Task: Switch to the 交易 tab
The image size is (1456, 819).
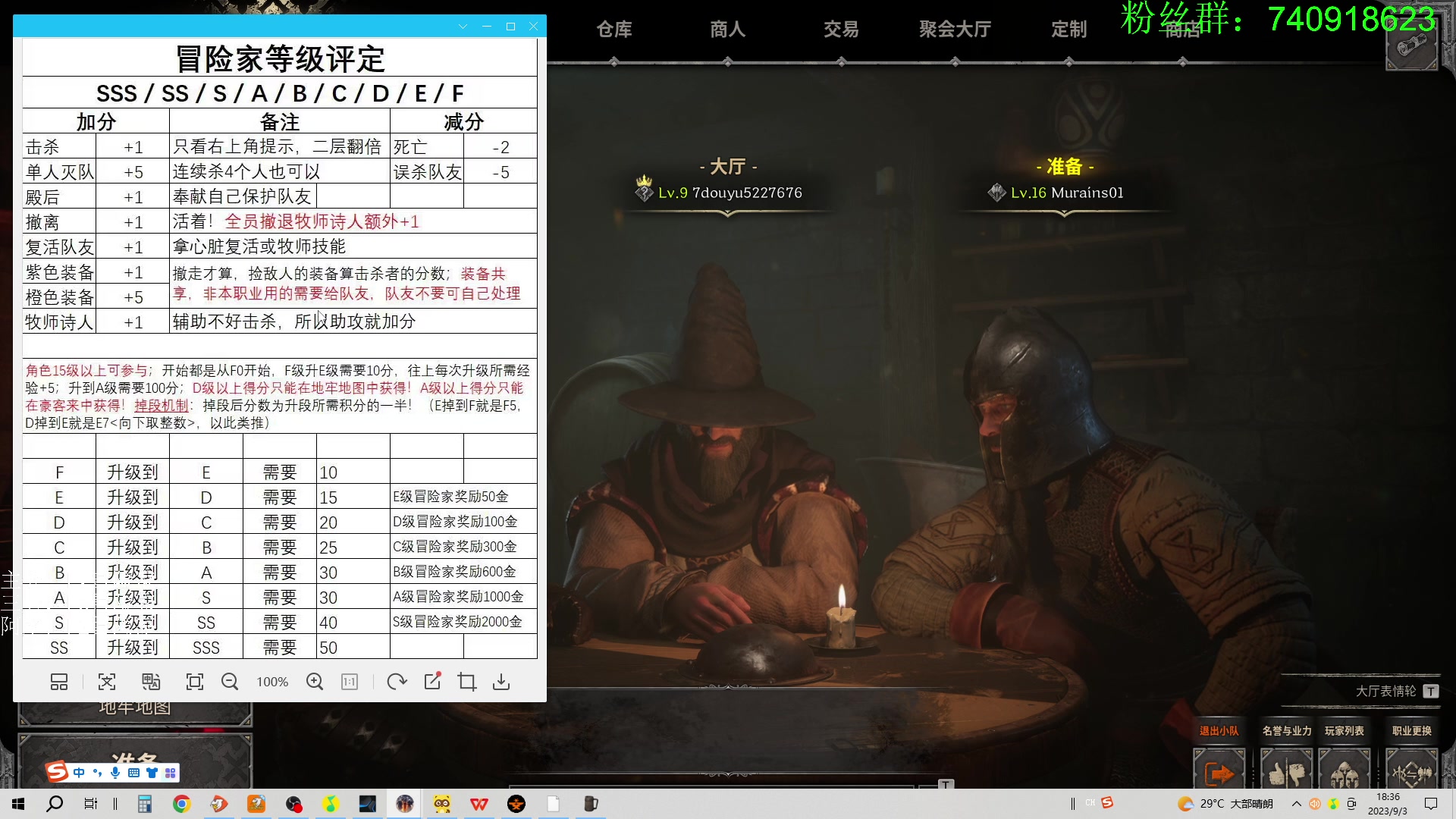Action: (x=842, y=30)
